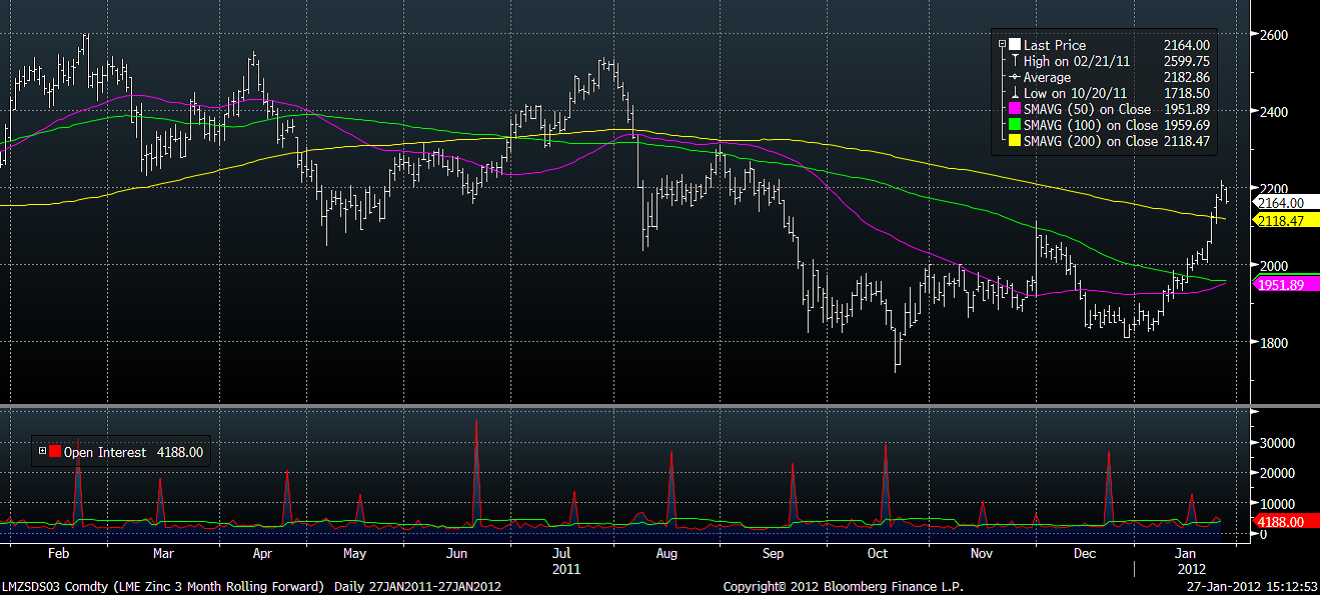Click the Last Price legend label

[x=1054, y=45]
